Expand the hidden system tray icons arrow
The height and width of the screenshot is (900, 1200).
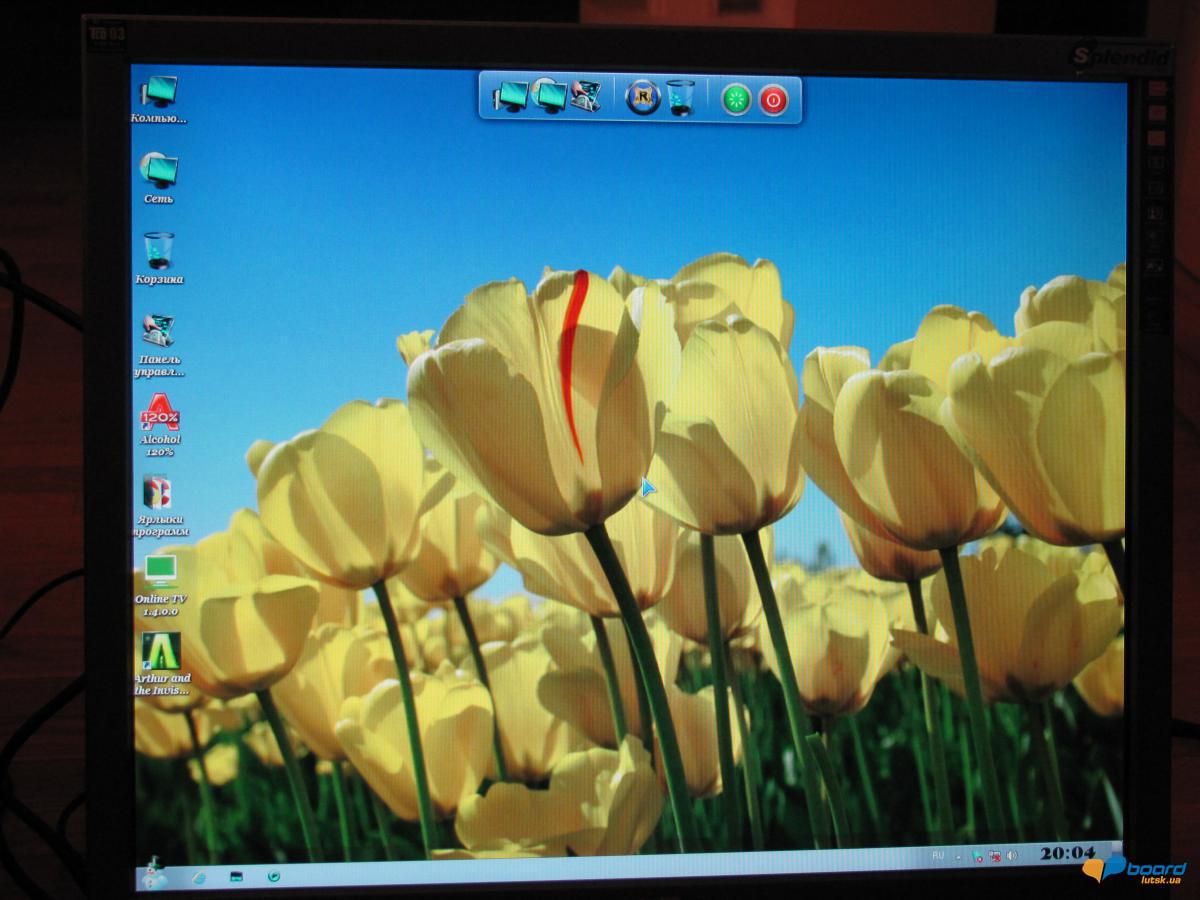click(x=958, y=857)
